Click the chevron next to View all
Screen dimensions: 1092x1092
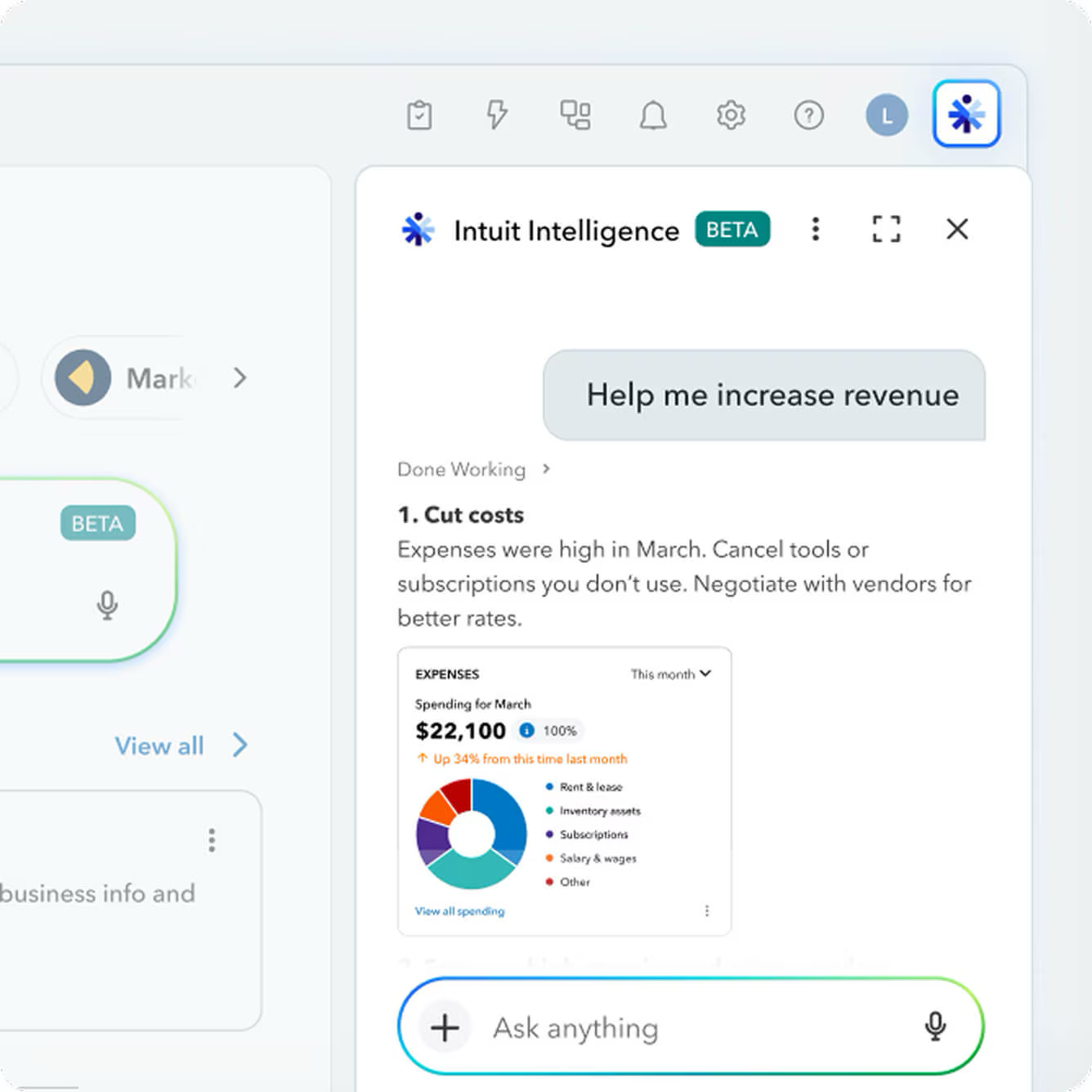(239, 745)
